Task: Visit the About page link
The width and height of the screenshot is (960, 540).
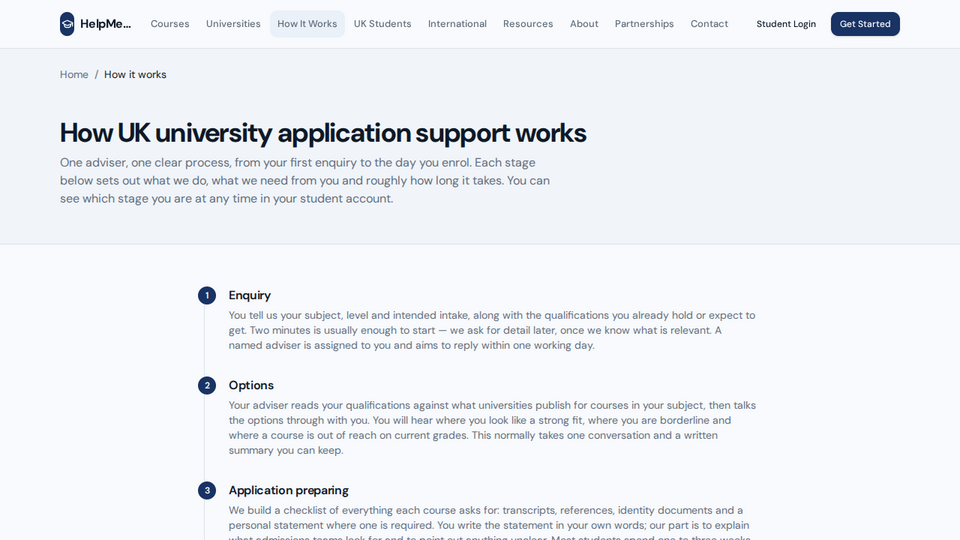Action: [x=584, y=24]
